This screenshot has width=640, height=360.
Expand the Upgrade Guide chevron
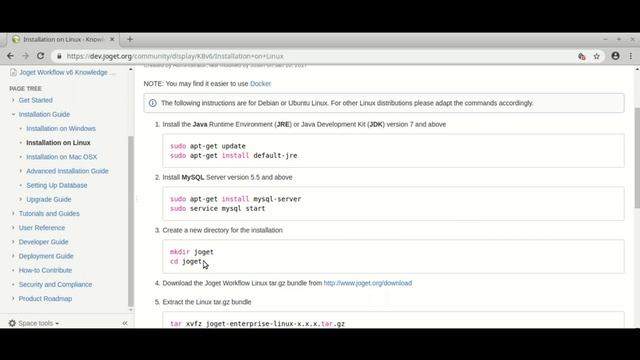click(21, 199)
